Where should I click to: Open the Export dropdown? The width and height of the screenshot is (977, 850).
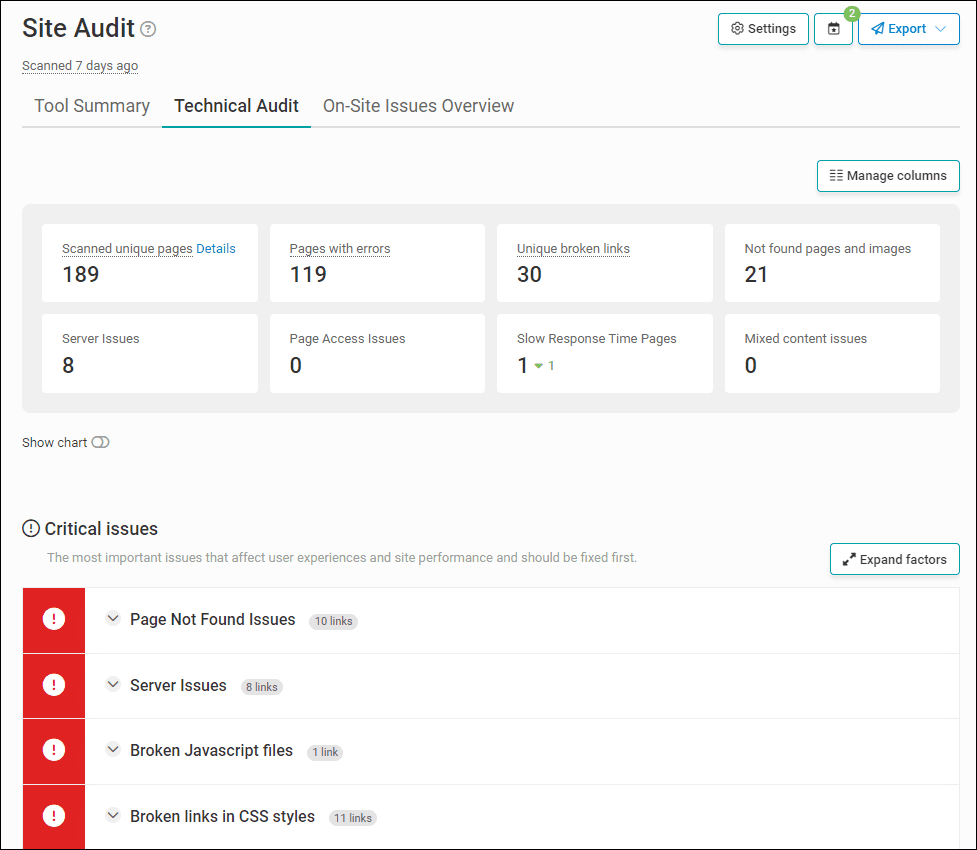tap(908, 29)
